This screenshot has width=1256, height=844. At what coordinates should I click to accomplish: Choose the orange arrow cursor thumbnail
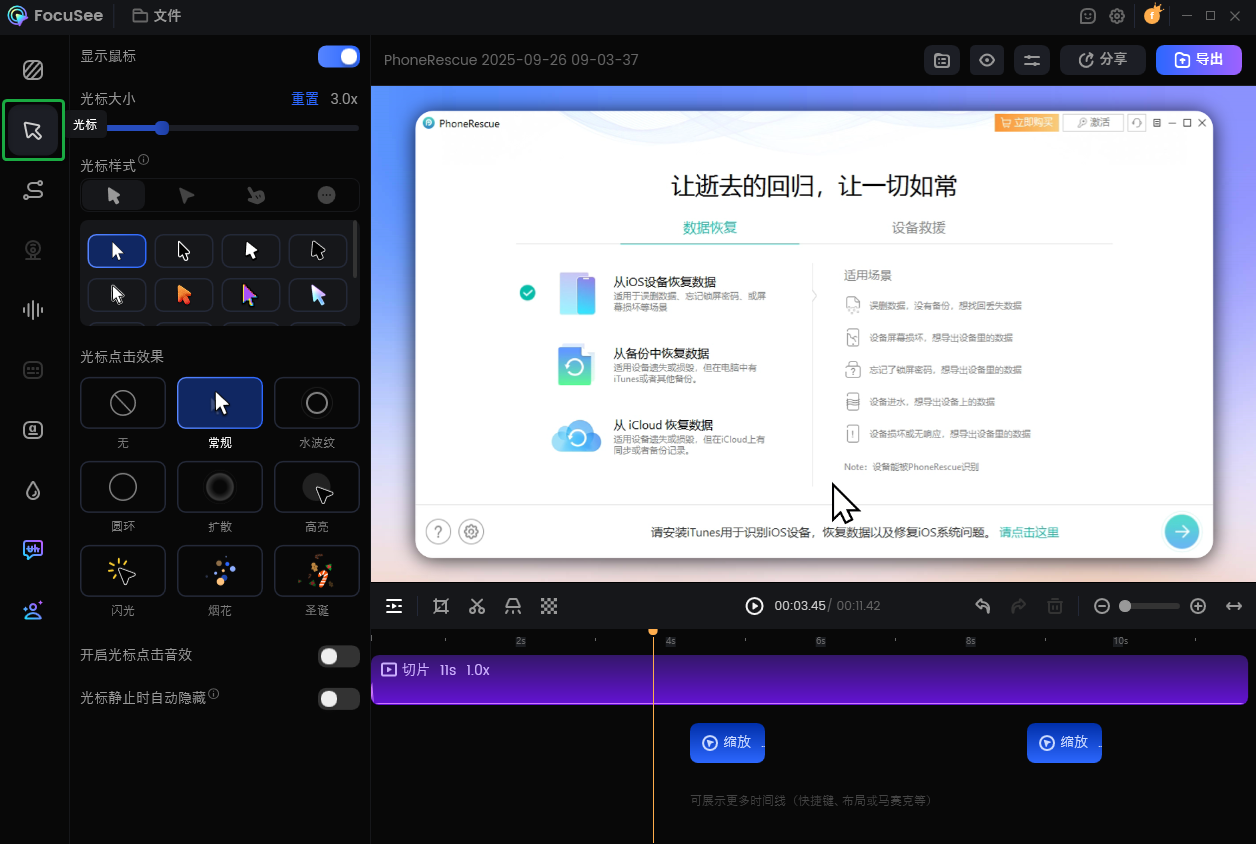[184, 295]
